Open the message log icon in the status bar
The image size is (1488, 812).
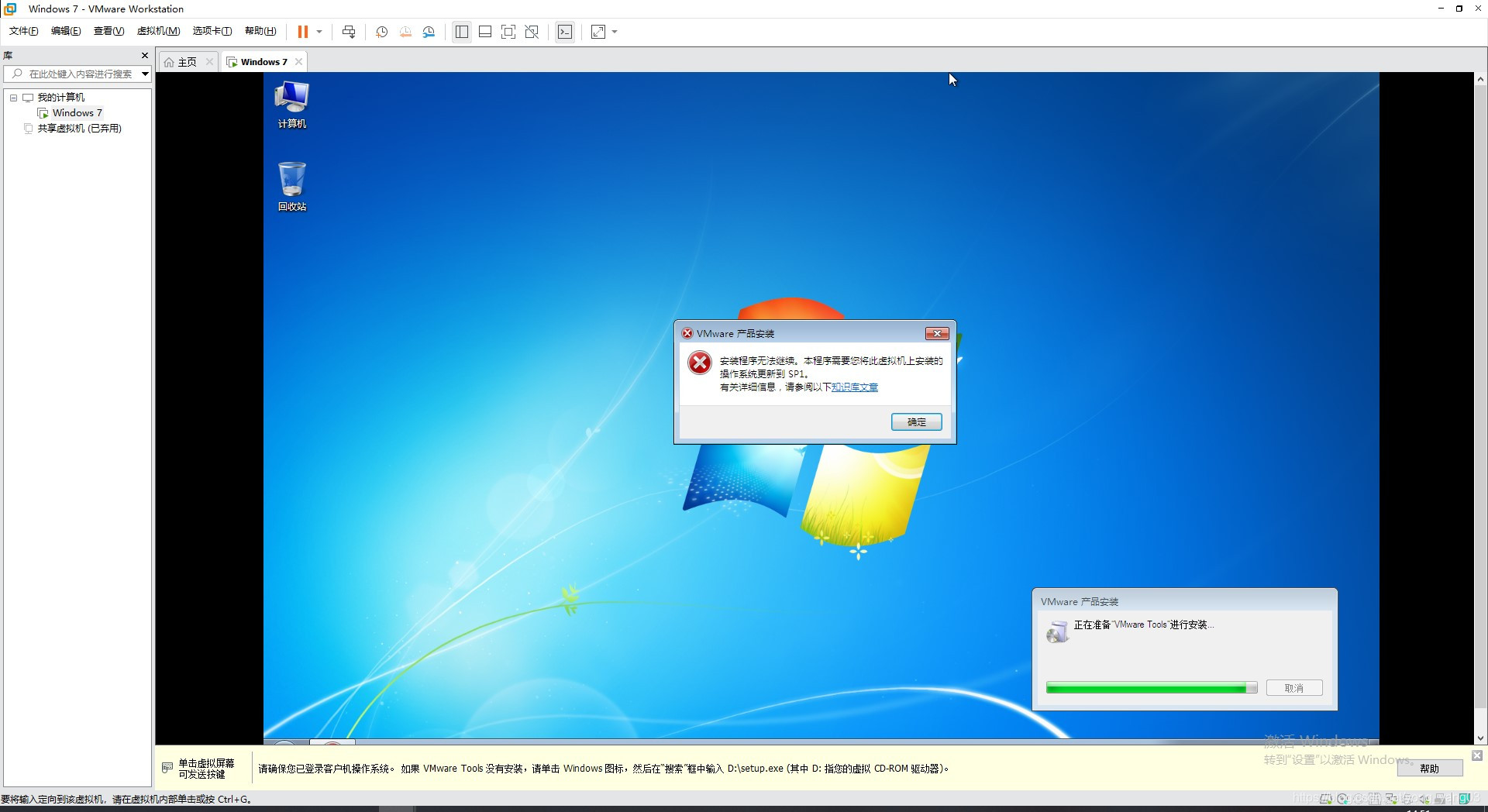1465,799
